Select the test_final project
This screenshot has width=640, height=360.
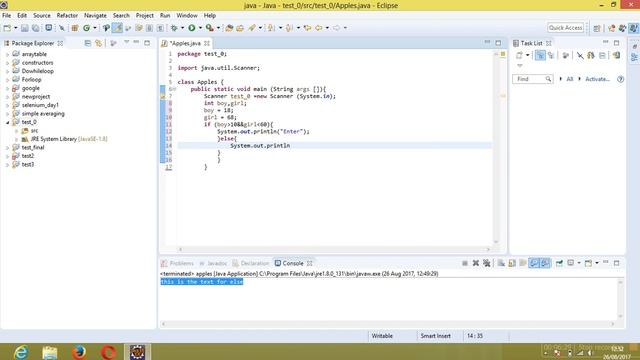[x=33, y=148]
